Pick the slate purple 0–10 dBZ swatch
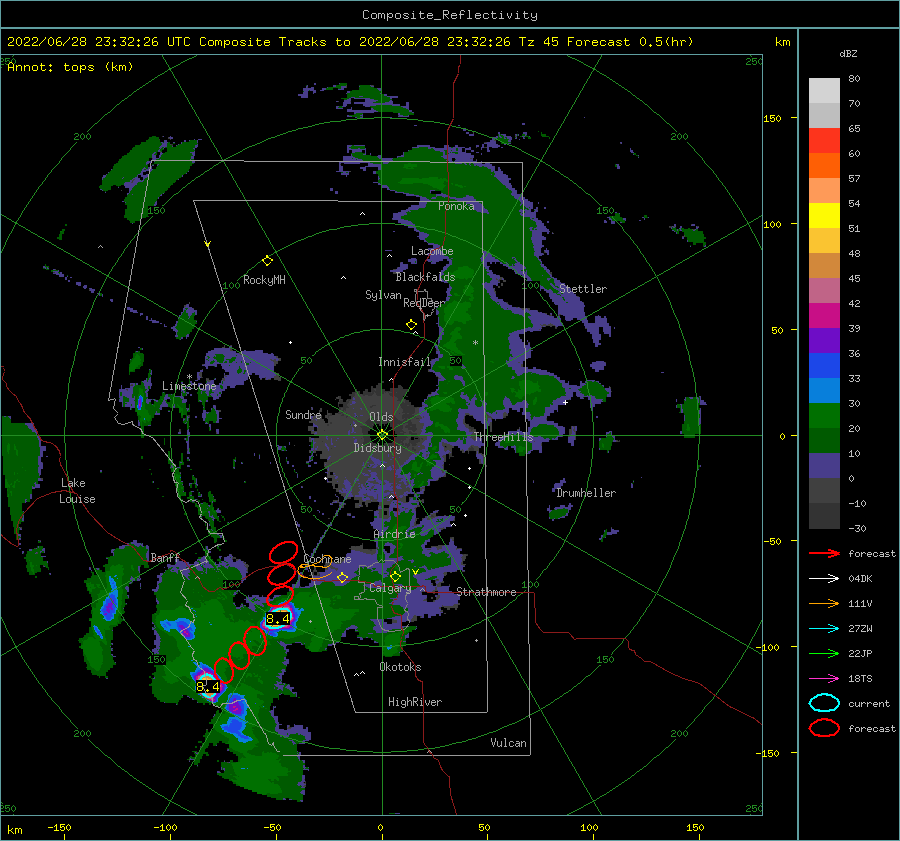 824,466
